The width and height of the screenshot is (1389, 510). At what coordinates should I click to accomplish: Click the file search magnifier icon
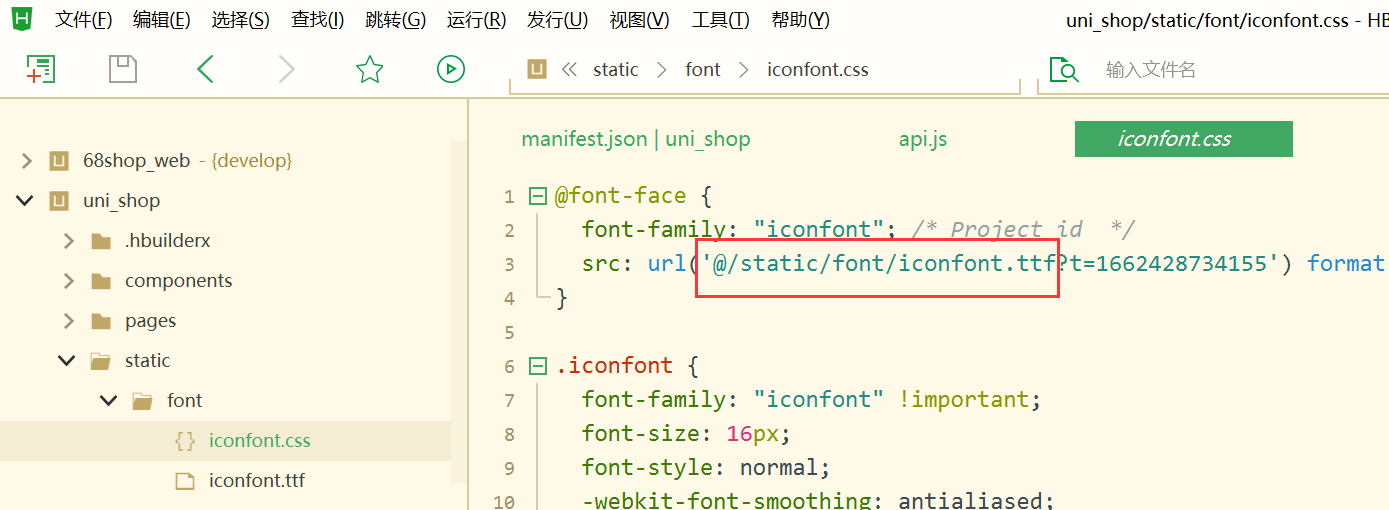pos(1064,69)
